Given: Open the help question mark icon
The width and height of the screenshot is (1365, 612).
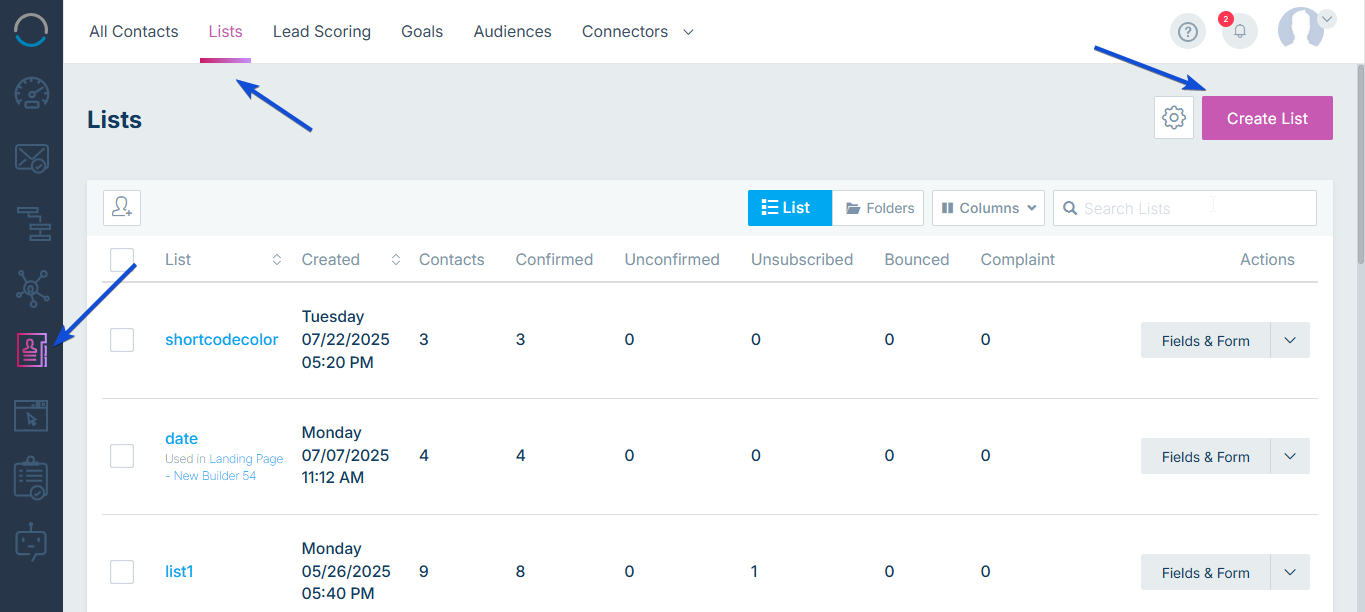Looking at the screenshot, I should click(1188, 32).
